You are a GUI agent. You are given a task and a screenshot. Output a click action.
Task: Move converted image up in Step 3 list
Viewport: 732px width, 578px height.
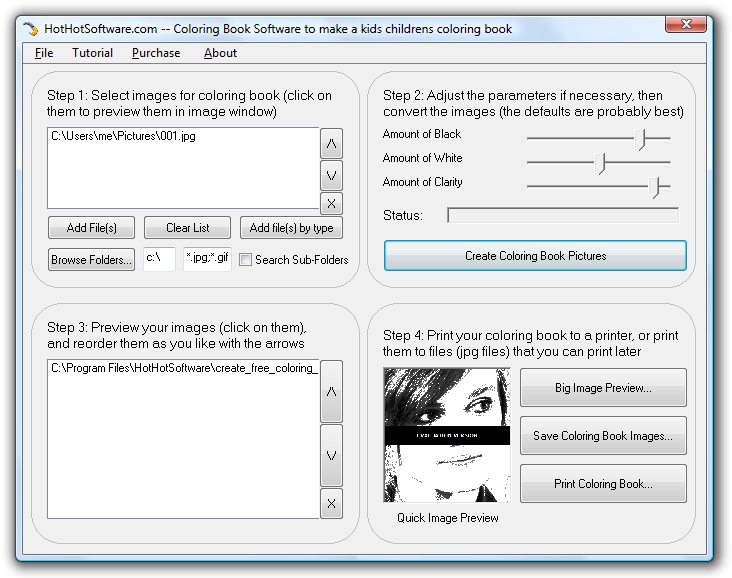tap(331, 391)
